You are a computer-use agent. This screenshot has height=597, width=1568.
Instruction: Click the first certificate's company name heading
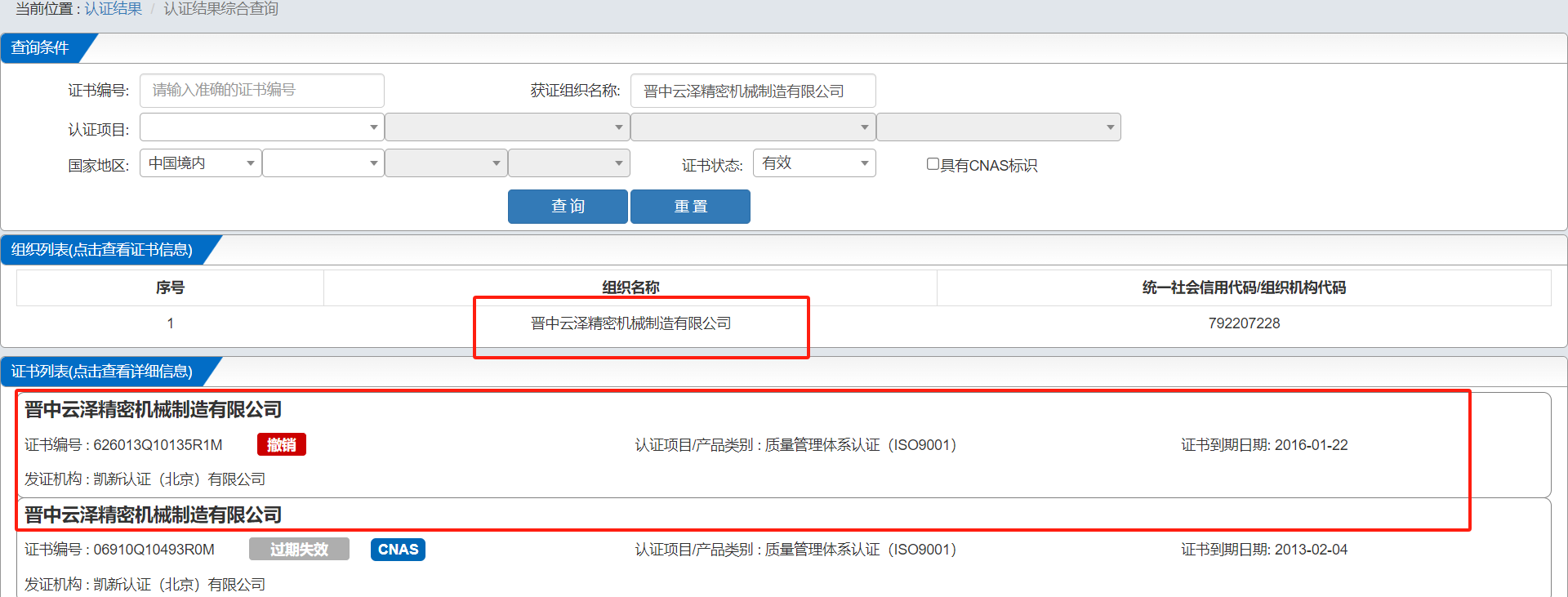(153, 410)
